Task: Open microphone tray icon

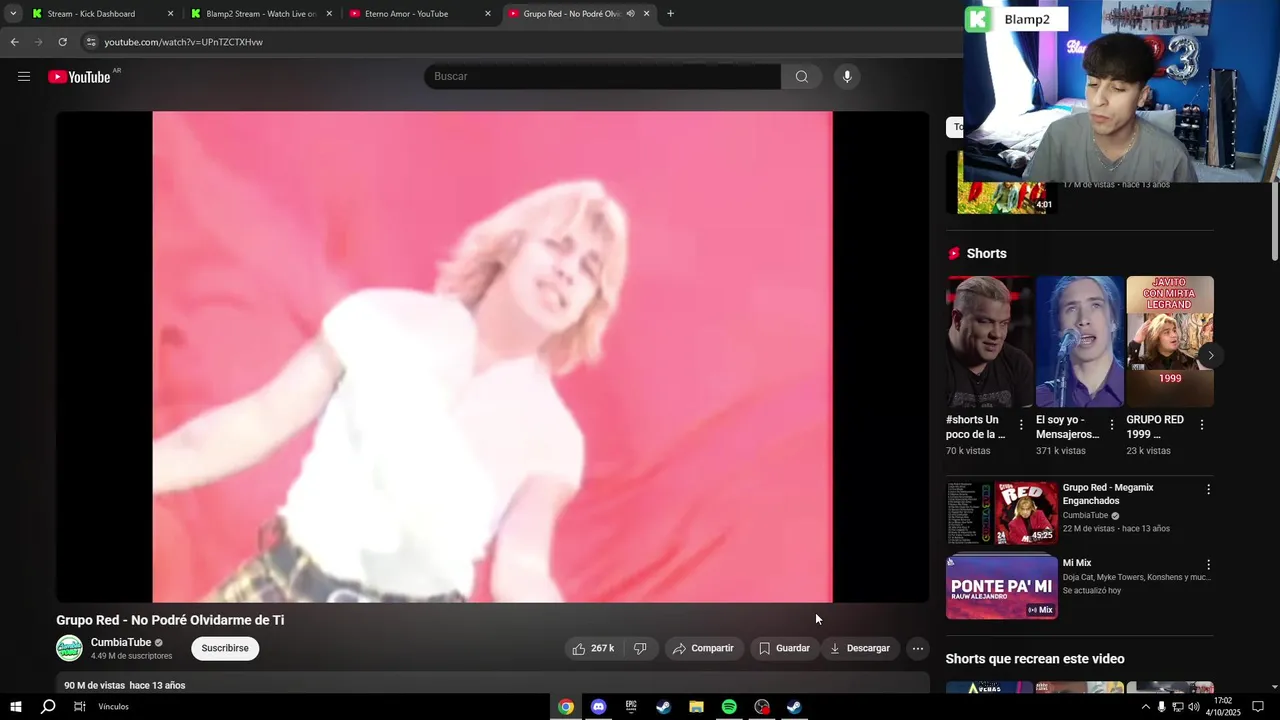Action: 1161,707
